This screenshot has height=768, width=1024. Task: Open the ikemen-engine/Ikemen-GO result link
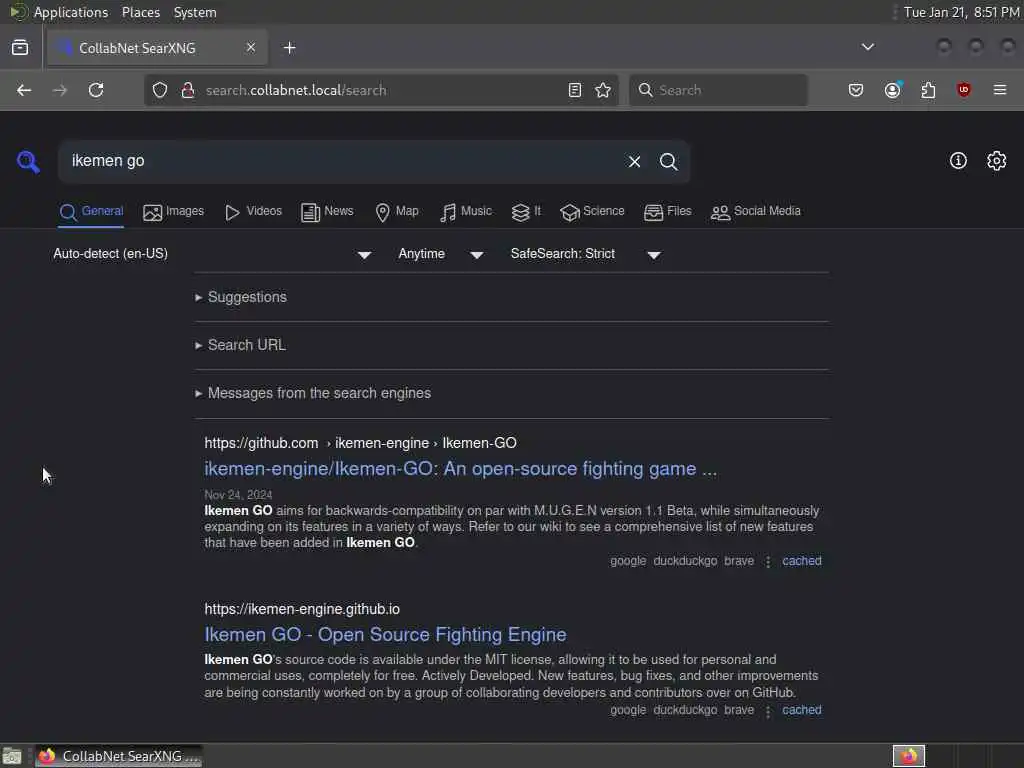click(460, 469)
